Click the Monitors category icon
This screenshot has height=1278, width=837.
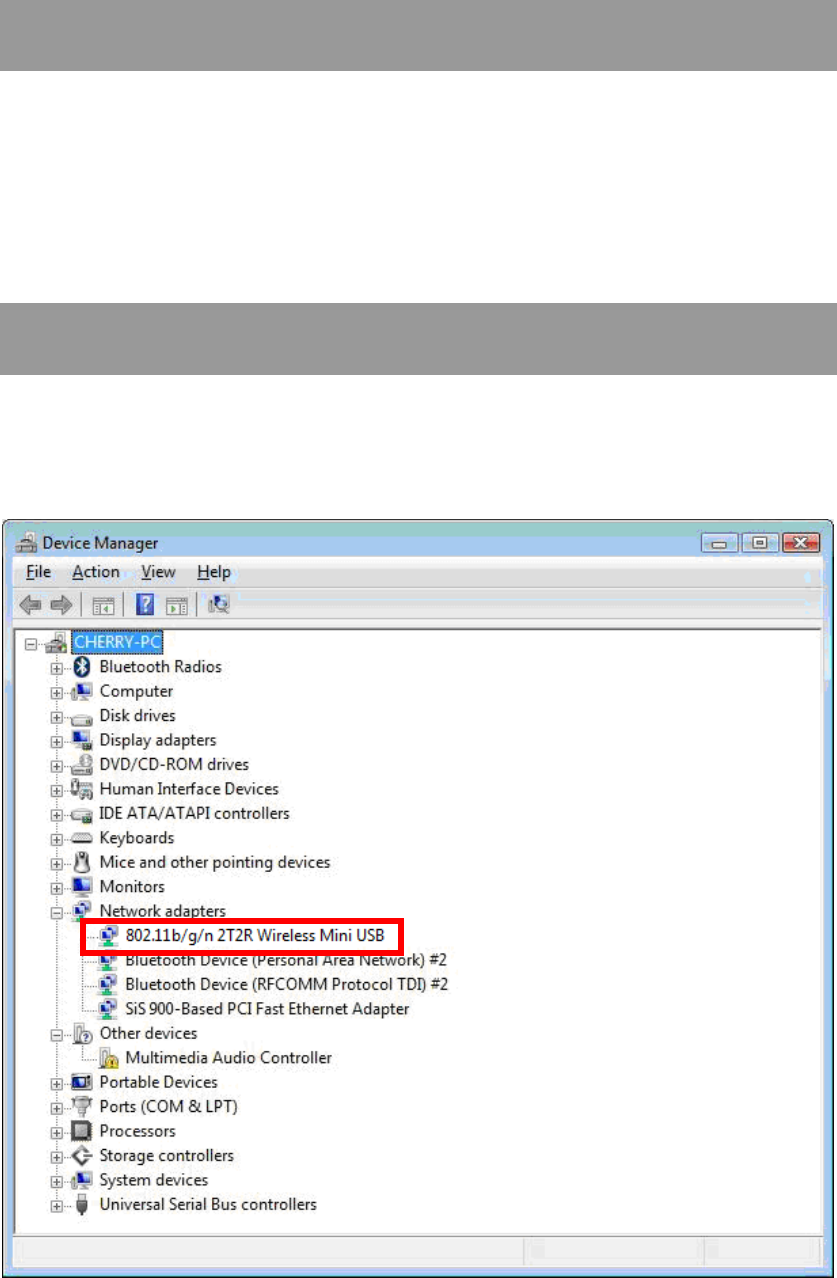coord(82,887)
